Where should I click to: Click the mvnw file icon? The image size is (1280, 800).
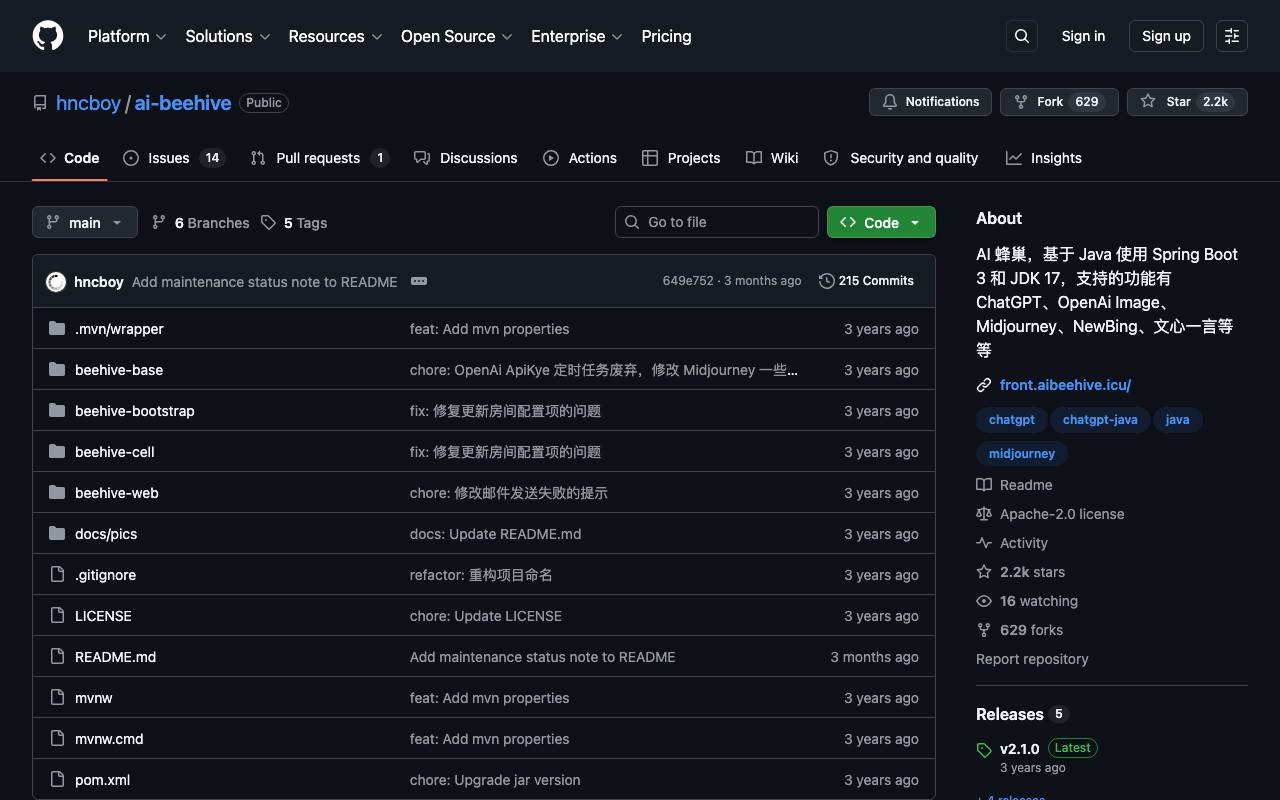coord(57,697)
